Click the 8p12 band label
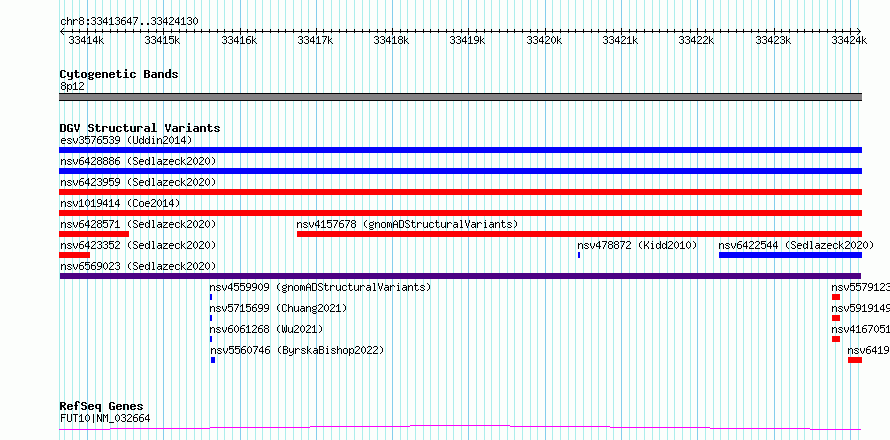 (x=72, y=87)
